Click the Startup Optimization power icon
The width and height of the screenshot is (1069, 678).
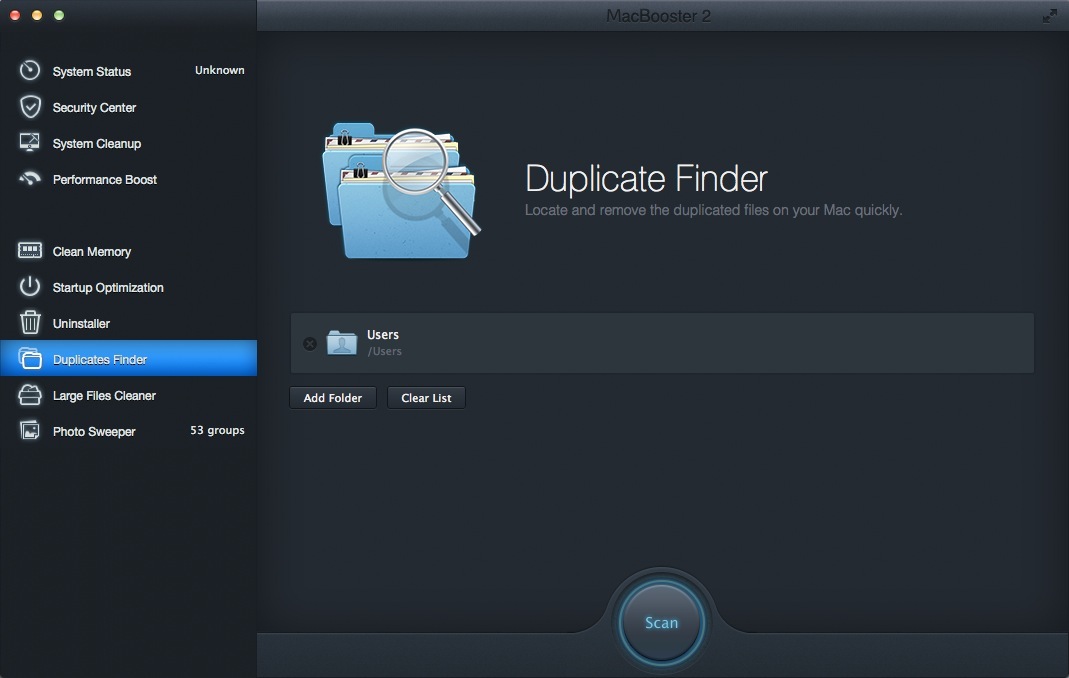pos(29,286)
